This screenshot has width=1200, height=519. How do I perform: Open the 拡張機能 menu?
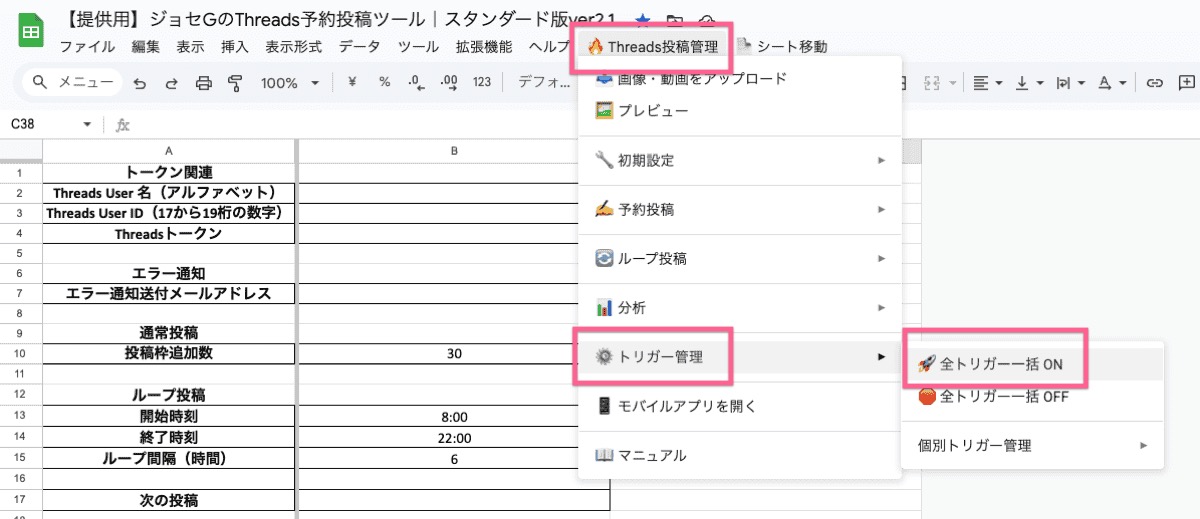click(x=483, y=47)
